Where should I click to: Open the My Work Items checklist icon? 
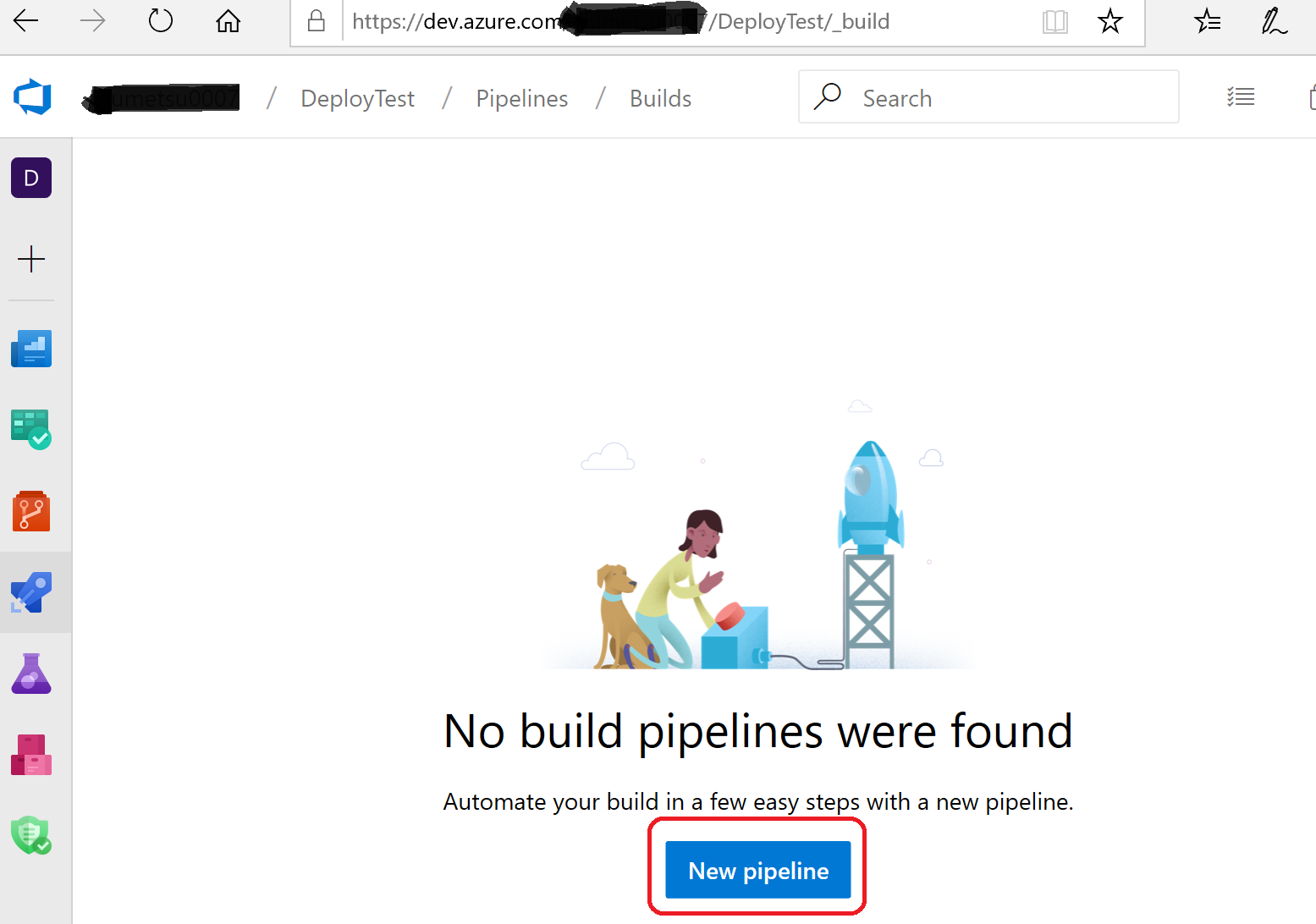click(1241, 96)
